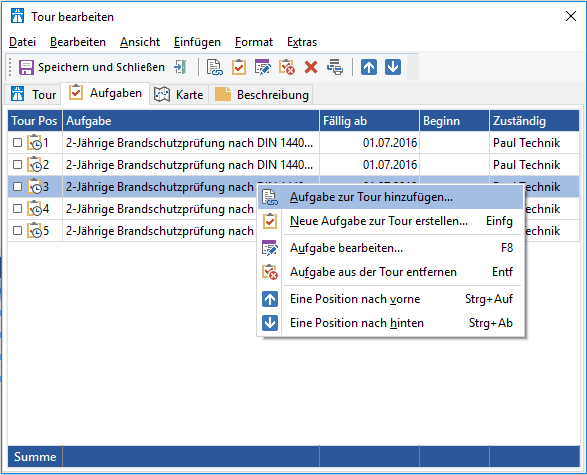
Task: Tick the checkbox for tour position 1
Action: click(17, 143)
